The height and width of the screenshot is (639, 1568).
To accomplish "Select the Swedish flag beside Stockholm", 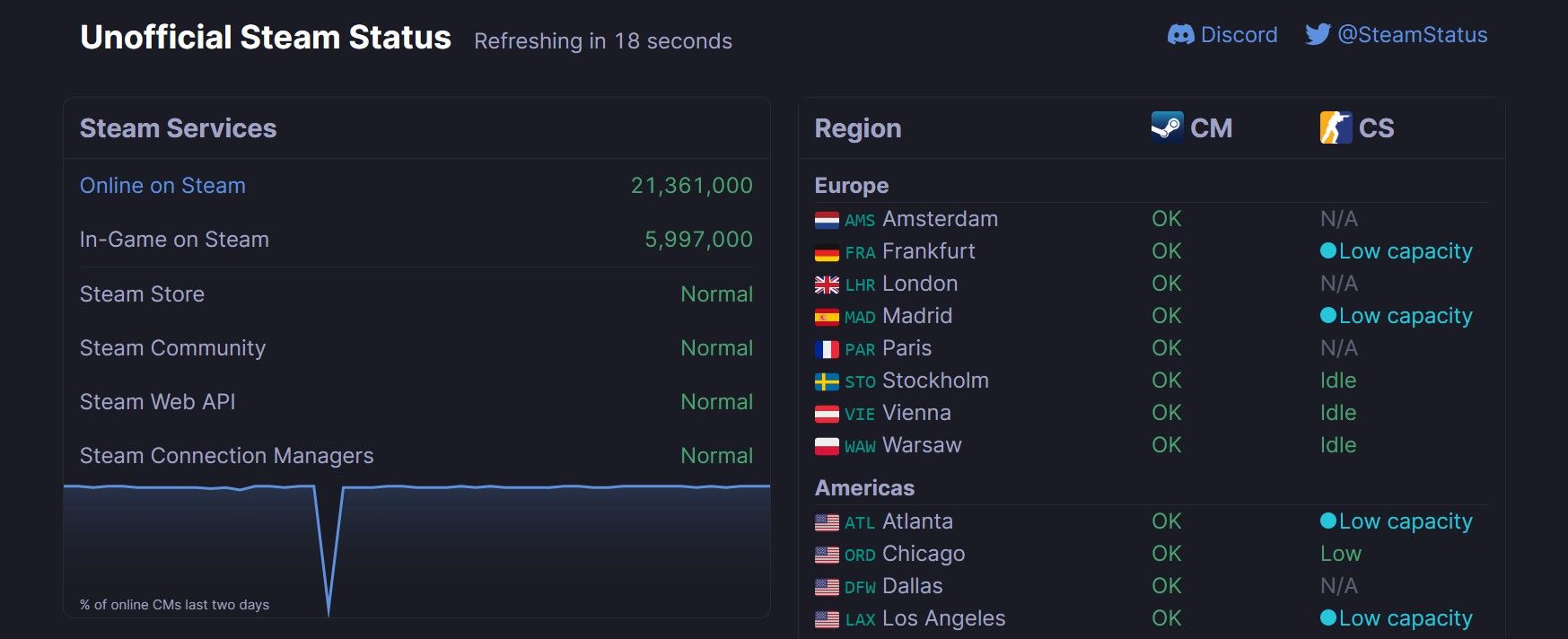I will point(827,380).
